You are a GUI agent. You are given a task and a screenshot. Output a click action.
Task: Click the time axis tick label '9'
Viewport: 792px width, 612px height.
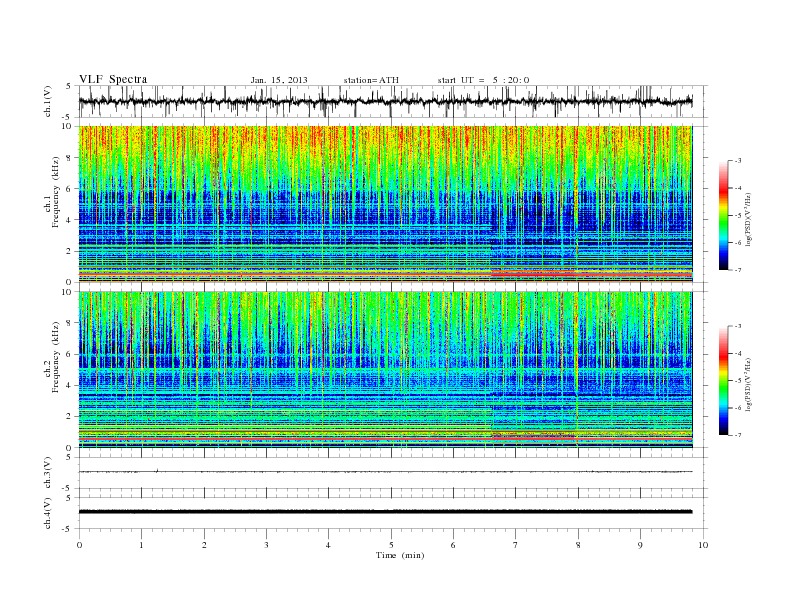[640, 545]
